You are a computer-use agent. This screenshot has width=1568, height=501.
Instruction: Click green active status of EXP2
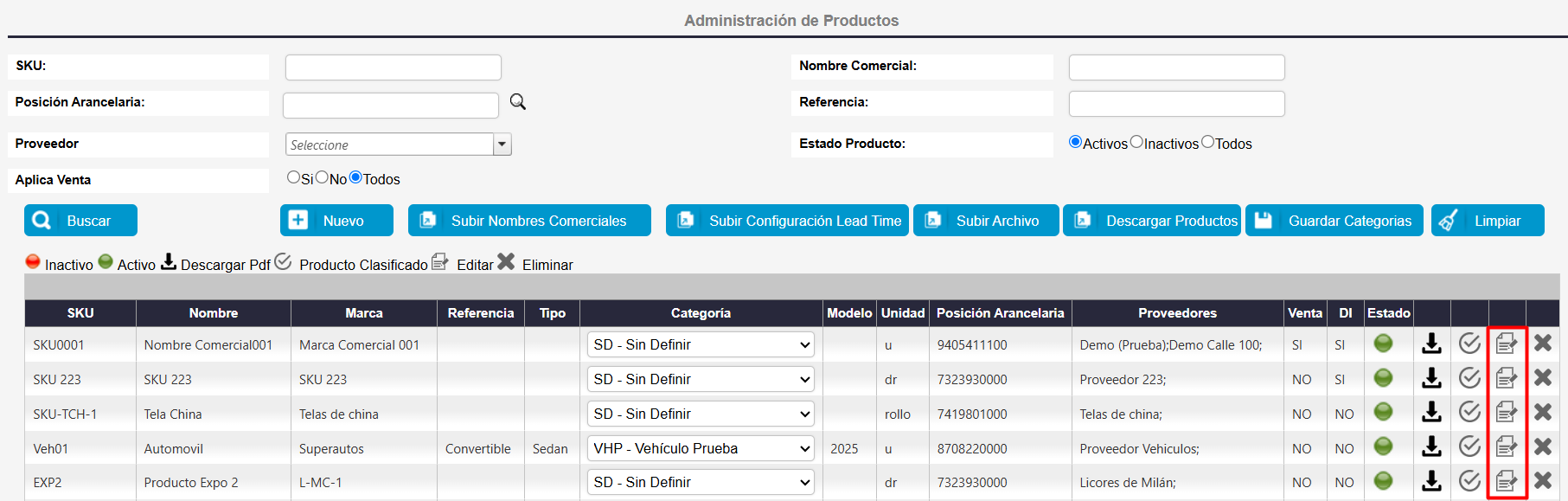(x=1383, y=481)
